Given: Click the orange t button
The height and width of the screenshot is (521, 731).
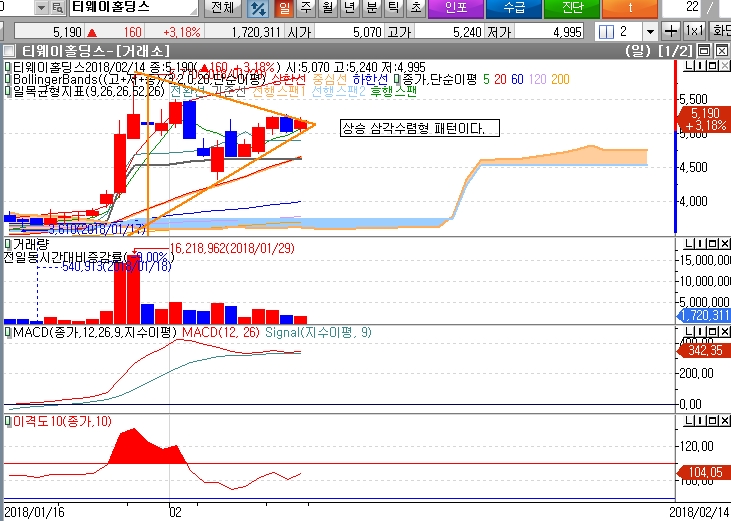Looking at the screenshot, I should click(630, 8).
